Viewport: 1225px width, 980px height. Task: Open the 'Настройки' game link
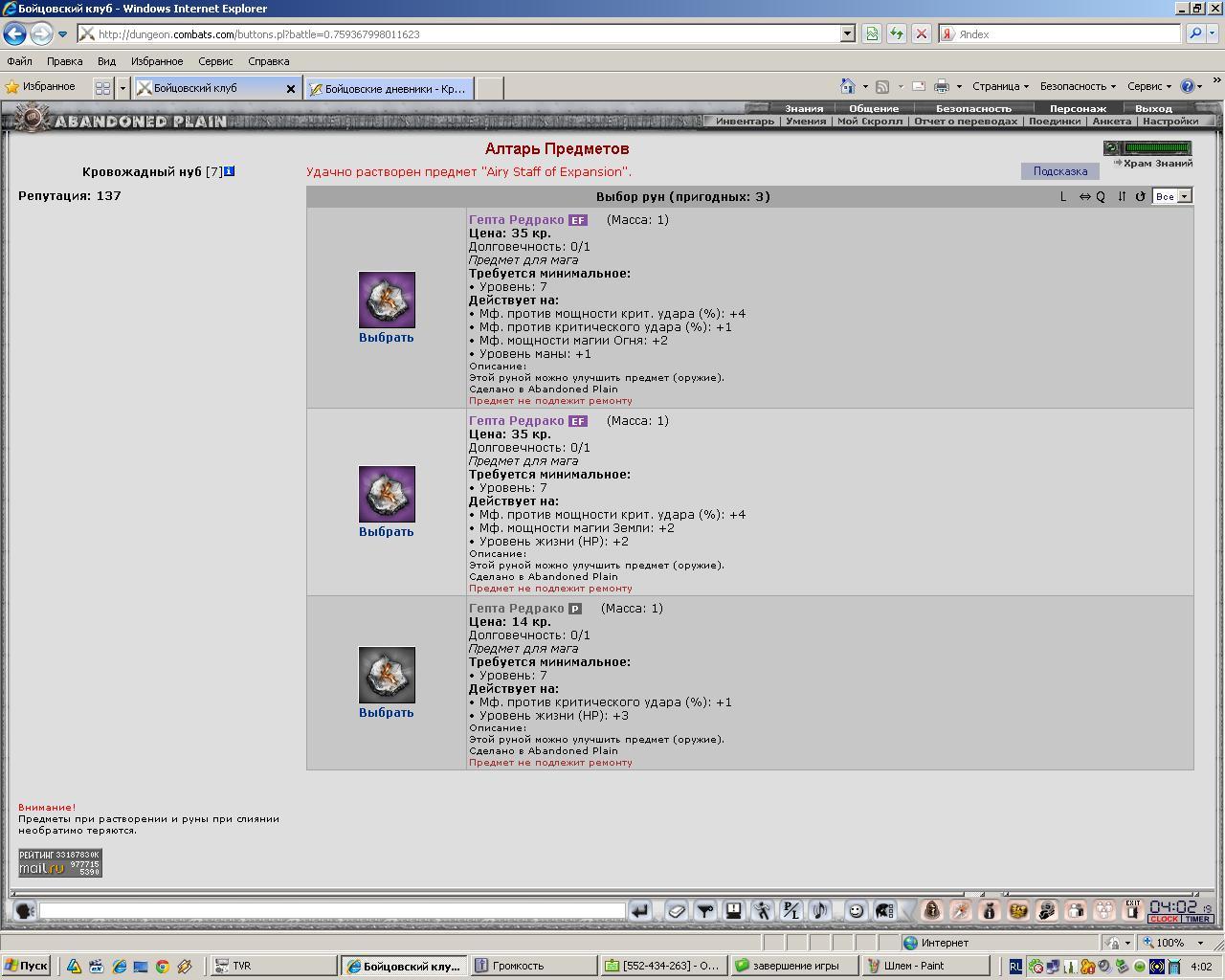click(x=1169, y=122)
